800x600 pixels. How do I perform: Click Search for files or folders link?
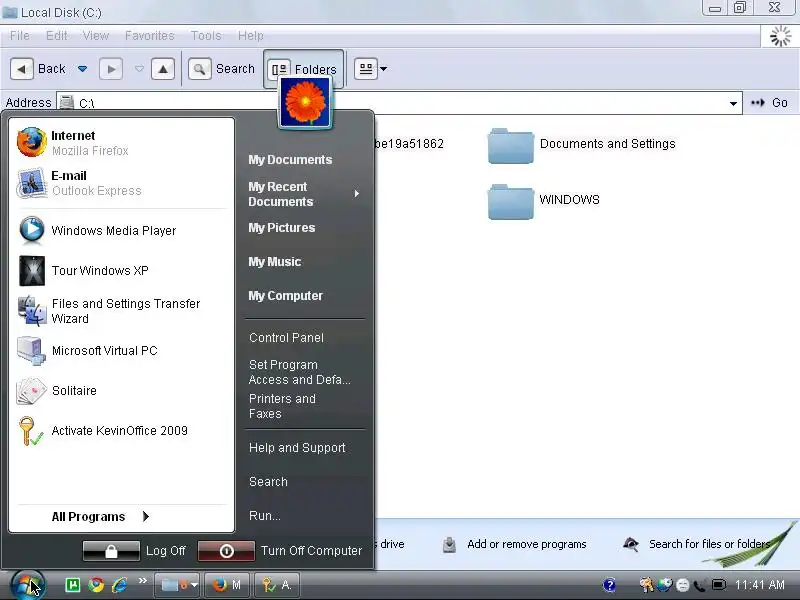click(x=697, y=544)
